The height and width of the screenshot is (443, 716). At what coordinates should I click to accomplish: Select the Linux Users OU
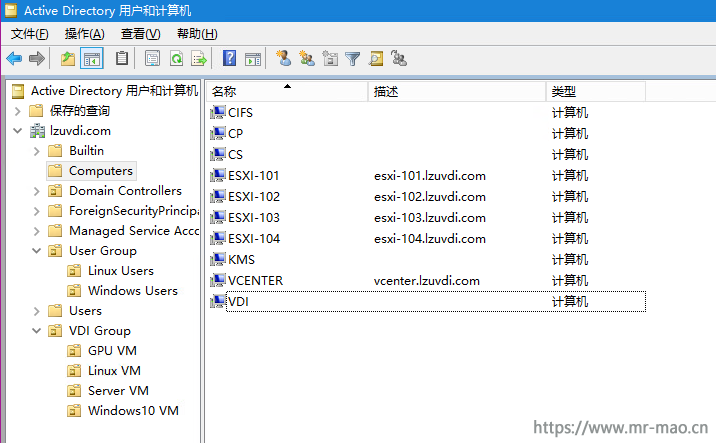click(x=121, y=271)
